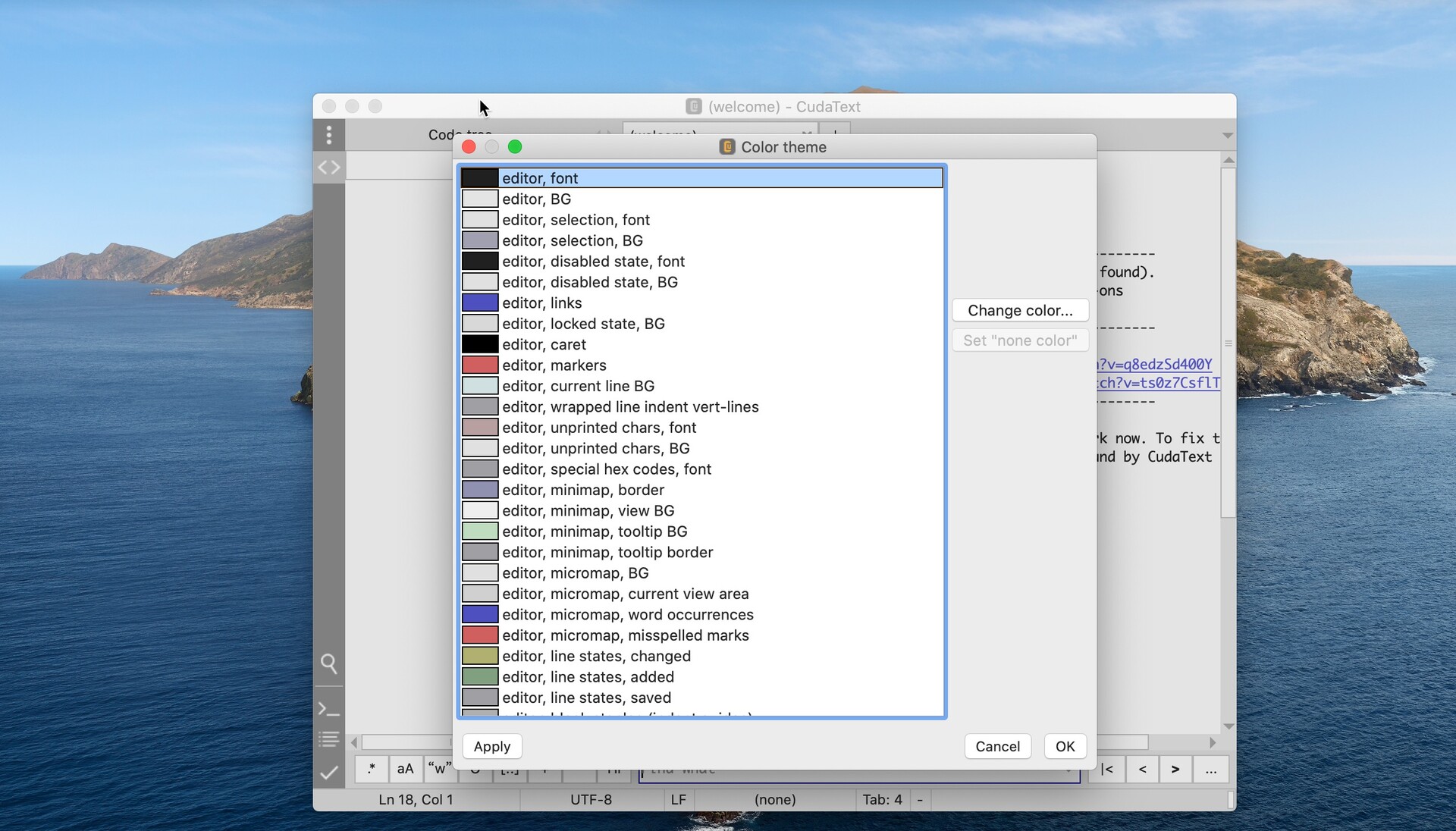Open search with the magnifier sidebar icon
This screenshot has height=831, width=1456.
pyautogui.click(x=329, y=664)
